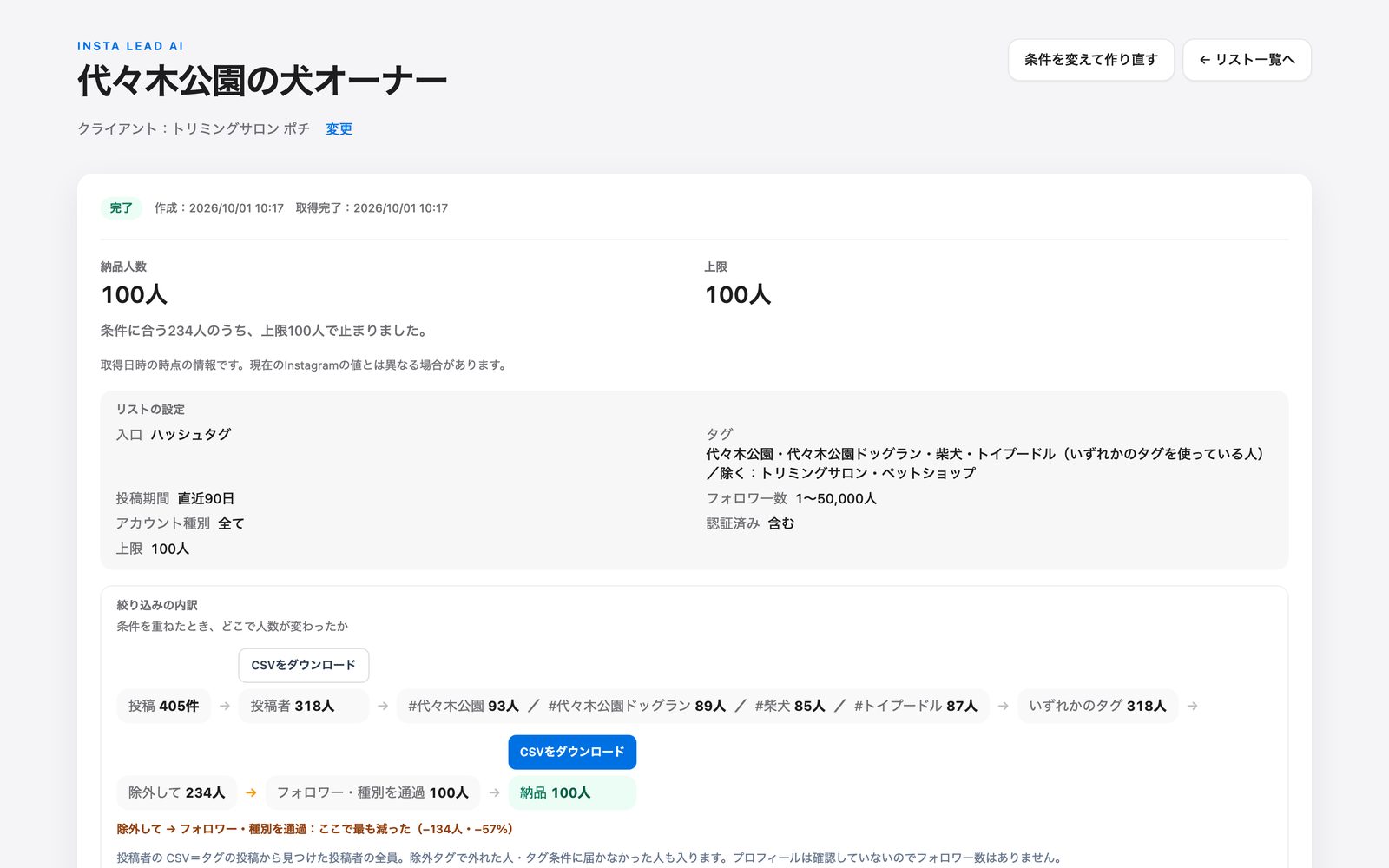Download CSV above 投稿者 318人
Viewport: 1389px width, 868px height.
pyautogui.click(x=304, y=665)
